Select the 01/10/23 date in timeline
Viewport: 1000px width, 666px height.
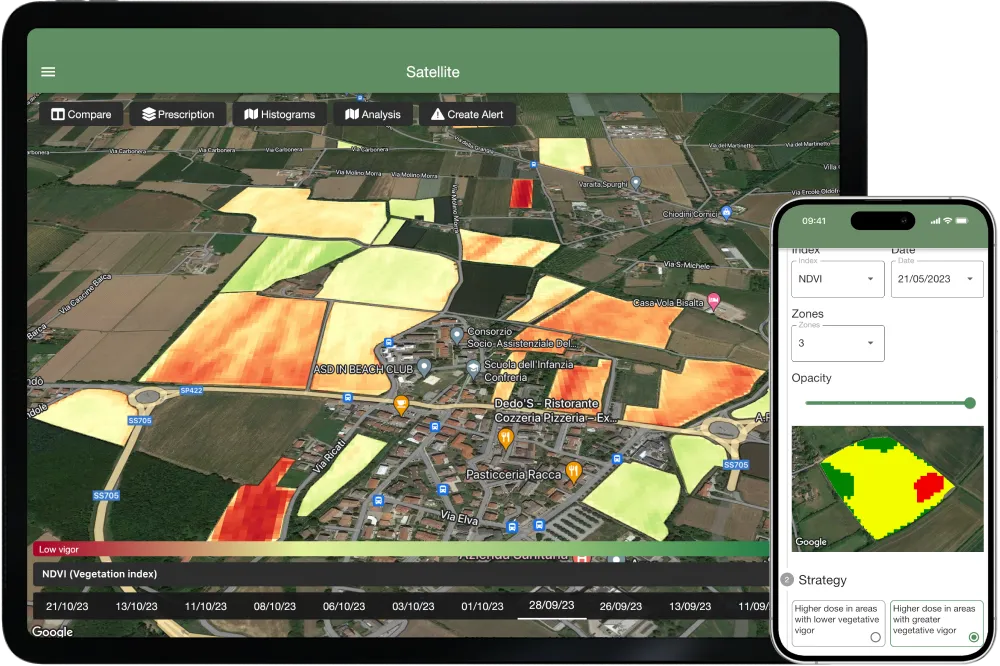tap(482, 606)
